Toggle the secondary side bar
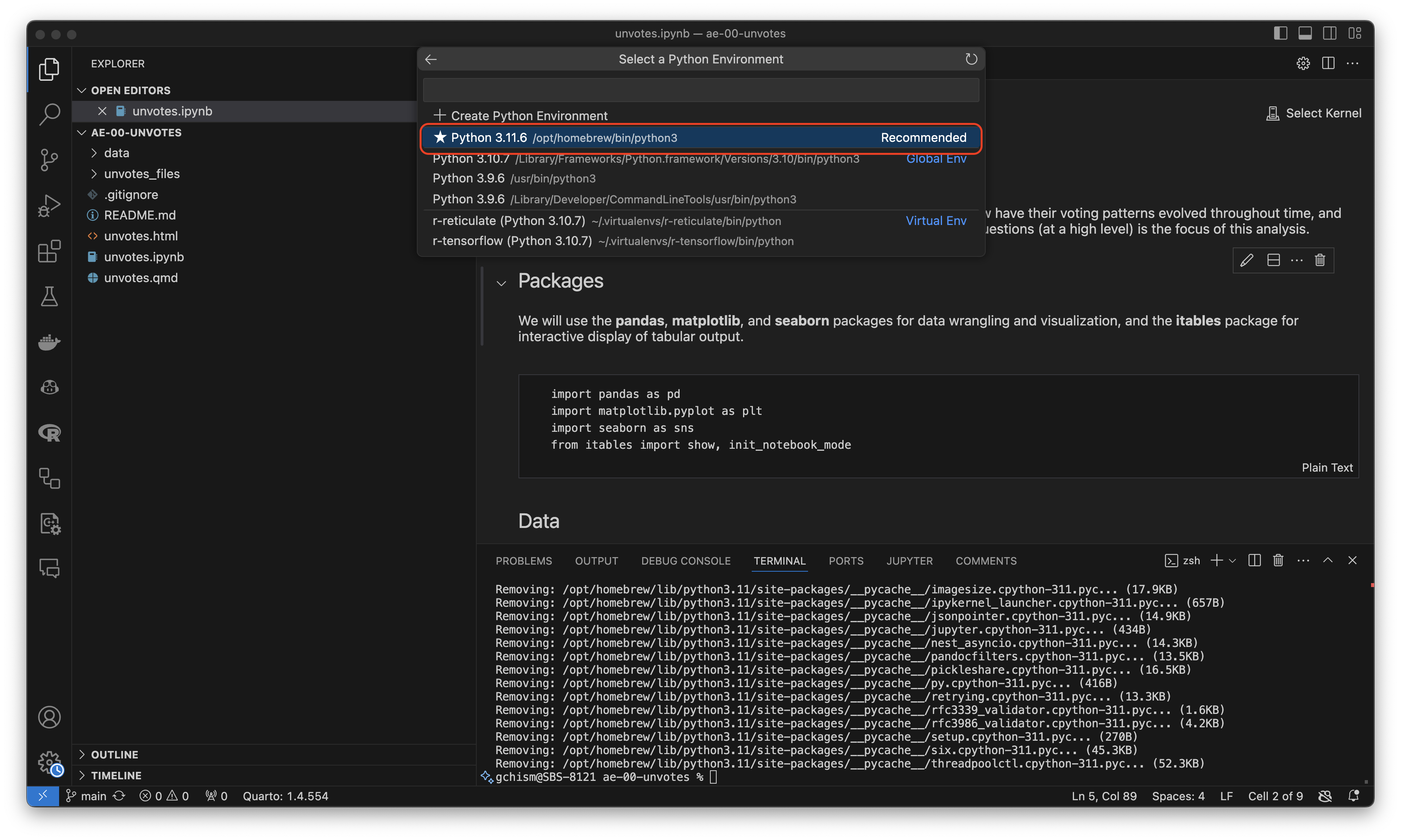The height and width of the screenshot is (840, 1401). point(1330,33)
